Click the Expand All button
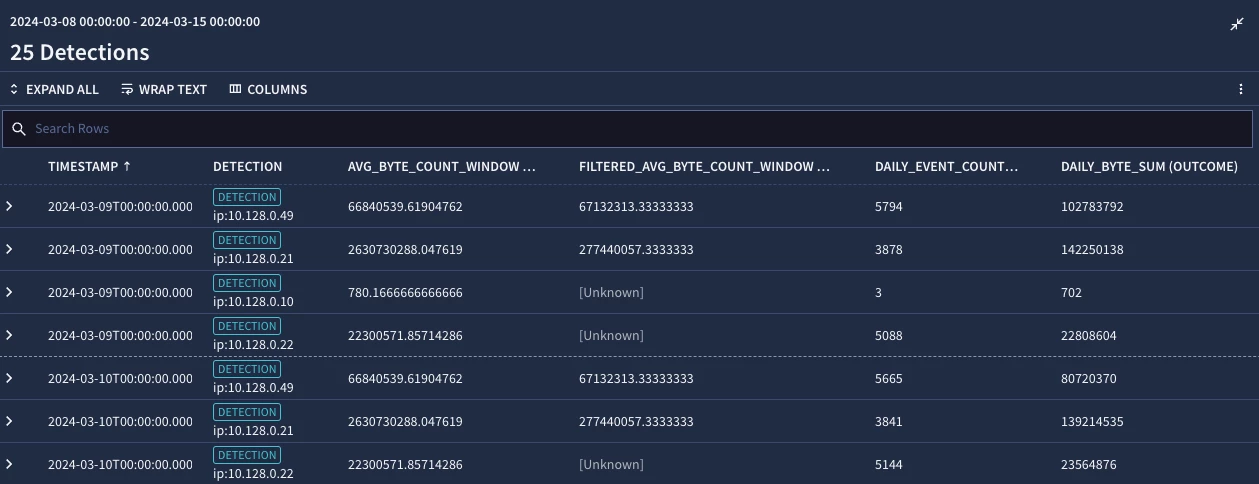 click(x=54, y=89)
